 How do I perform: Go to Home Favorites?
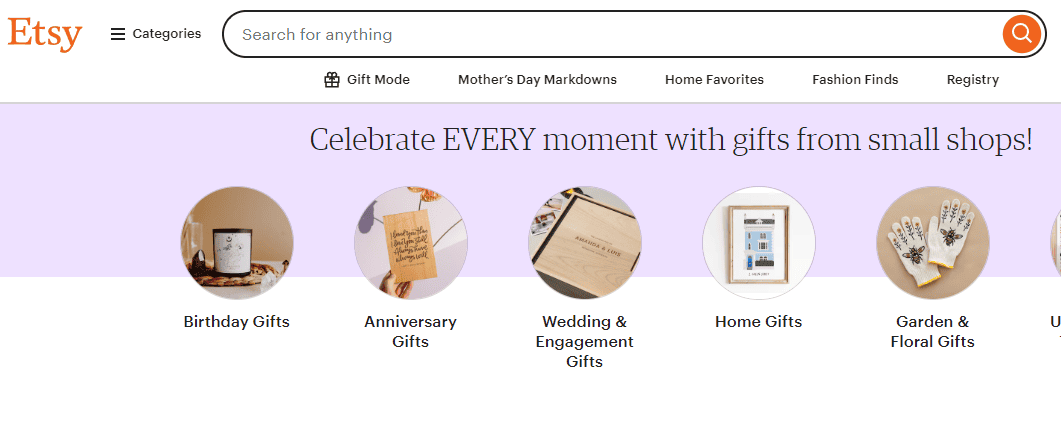[714, 80]
